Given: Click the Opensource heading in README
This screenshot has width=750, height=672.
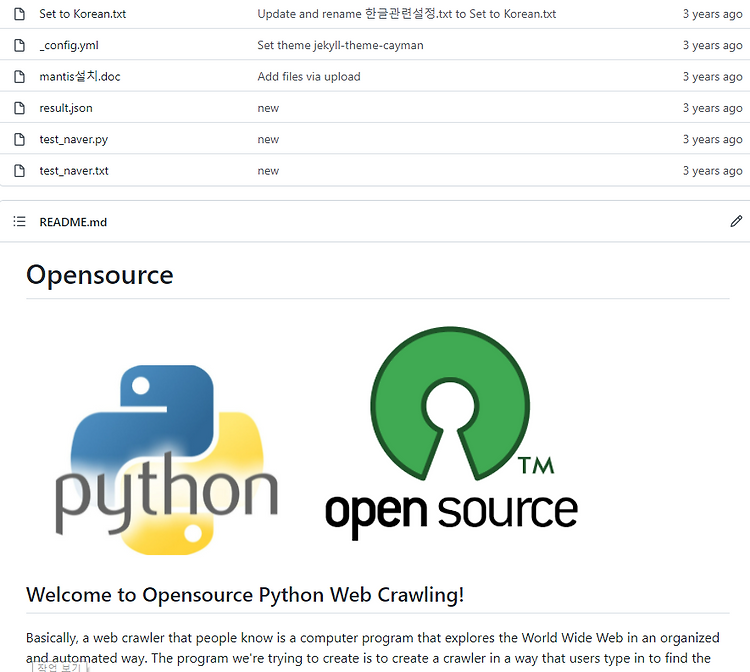Looking at the screenshot, I should [x=99, y=276].
